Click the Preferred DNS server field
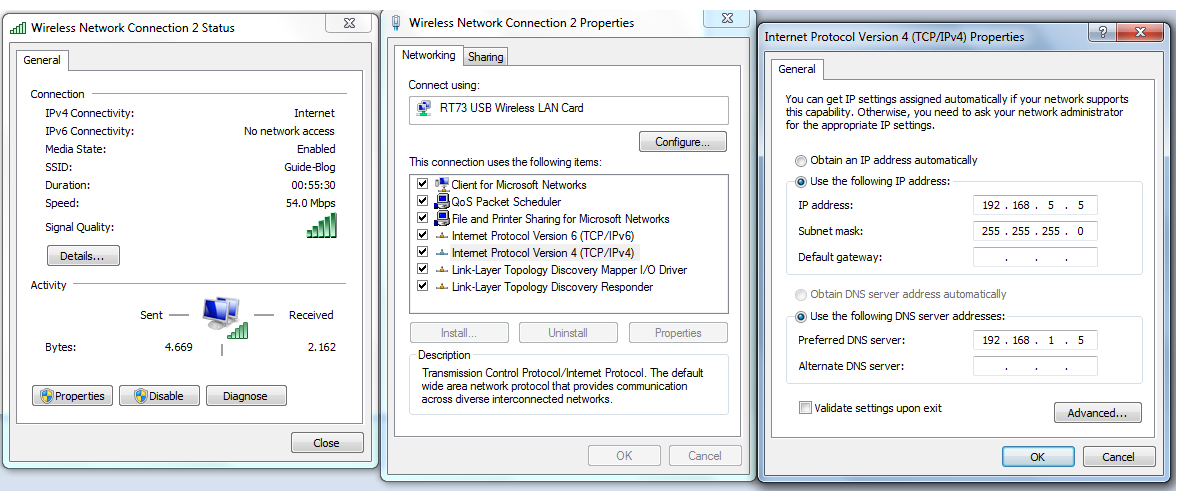The height and width of the screenshot is (492, 1177). [1035, 340]
